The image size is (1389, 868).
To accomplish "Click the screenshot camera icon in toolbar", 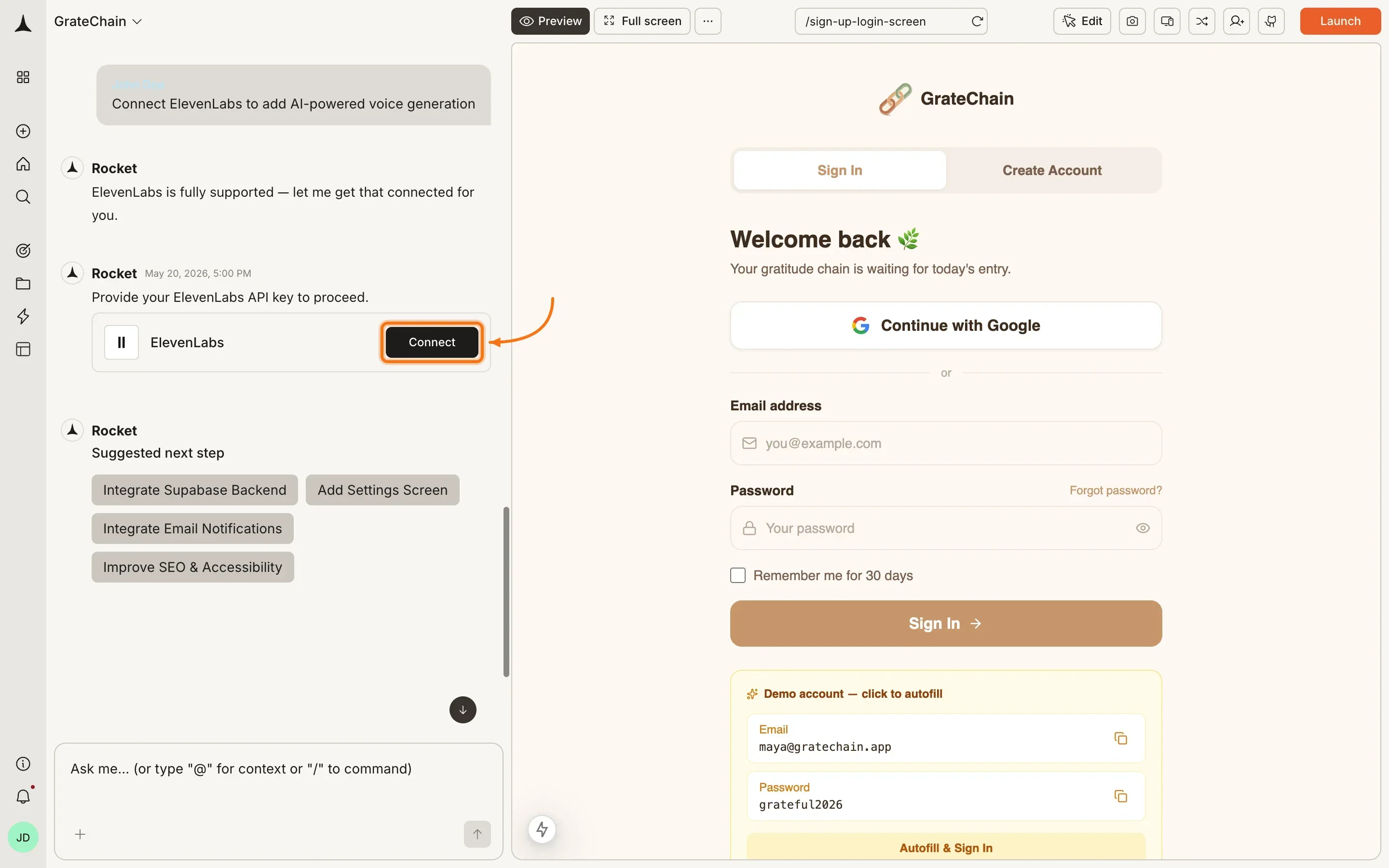I will (1132, 21).
